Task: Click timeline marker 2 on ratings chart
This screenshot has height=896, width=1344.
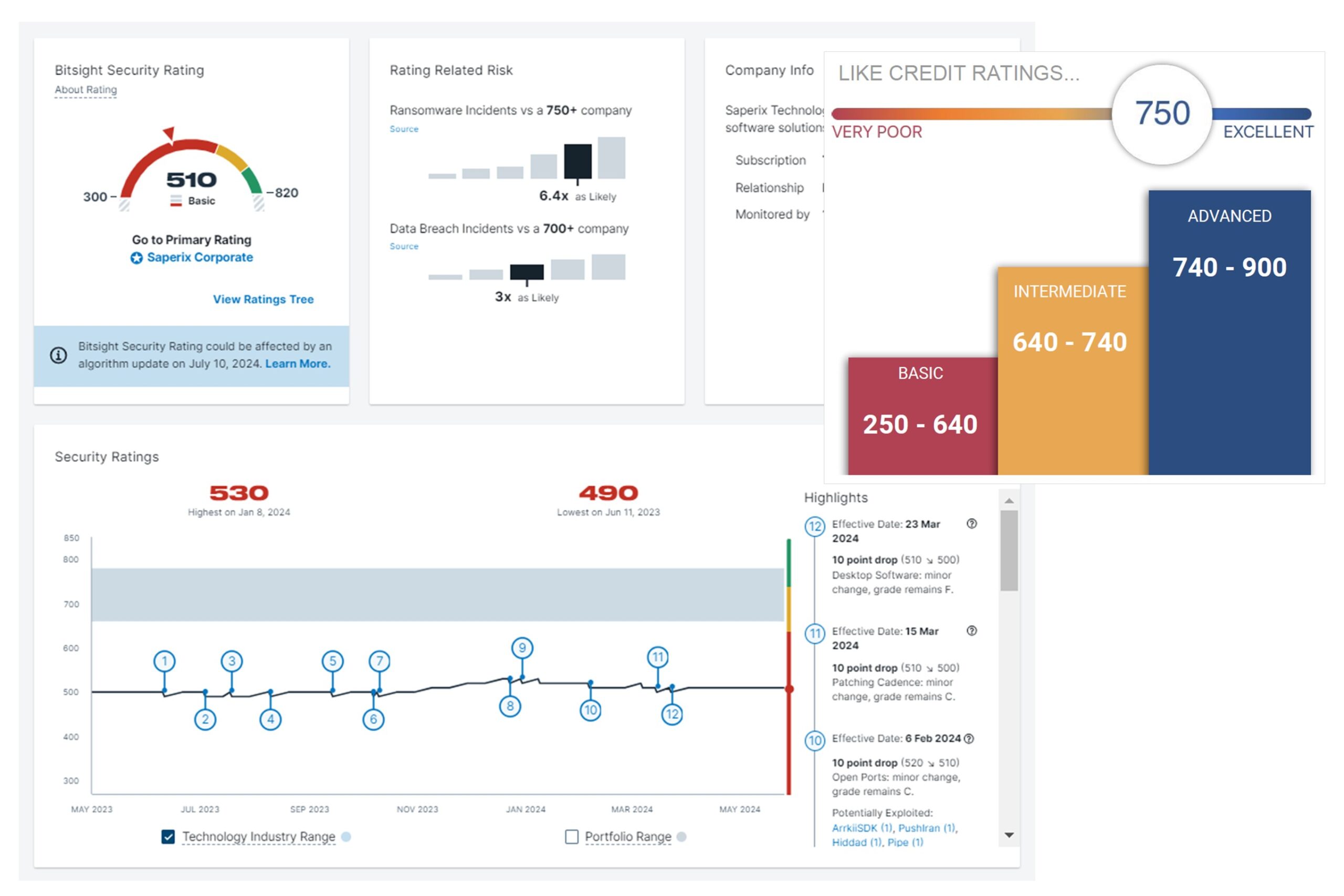Action: pos(205,719)
